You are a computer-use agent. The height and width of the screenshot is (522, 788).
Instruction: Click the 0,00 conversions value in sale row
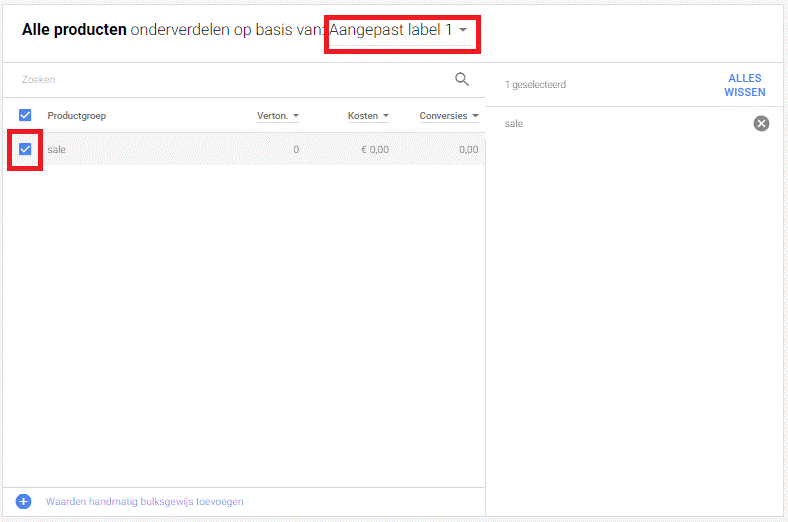[x=468, y=150]
